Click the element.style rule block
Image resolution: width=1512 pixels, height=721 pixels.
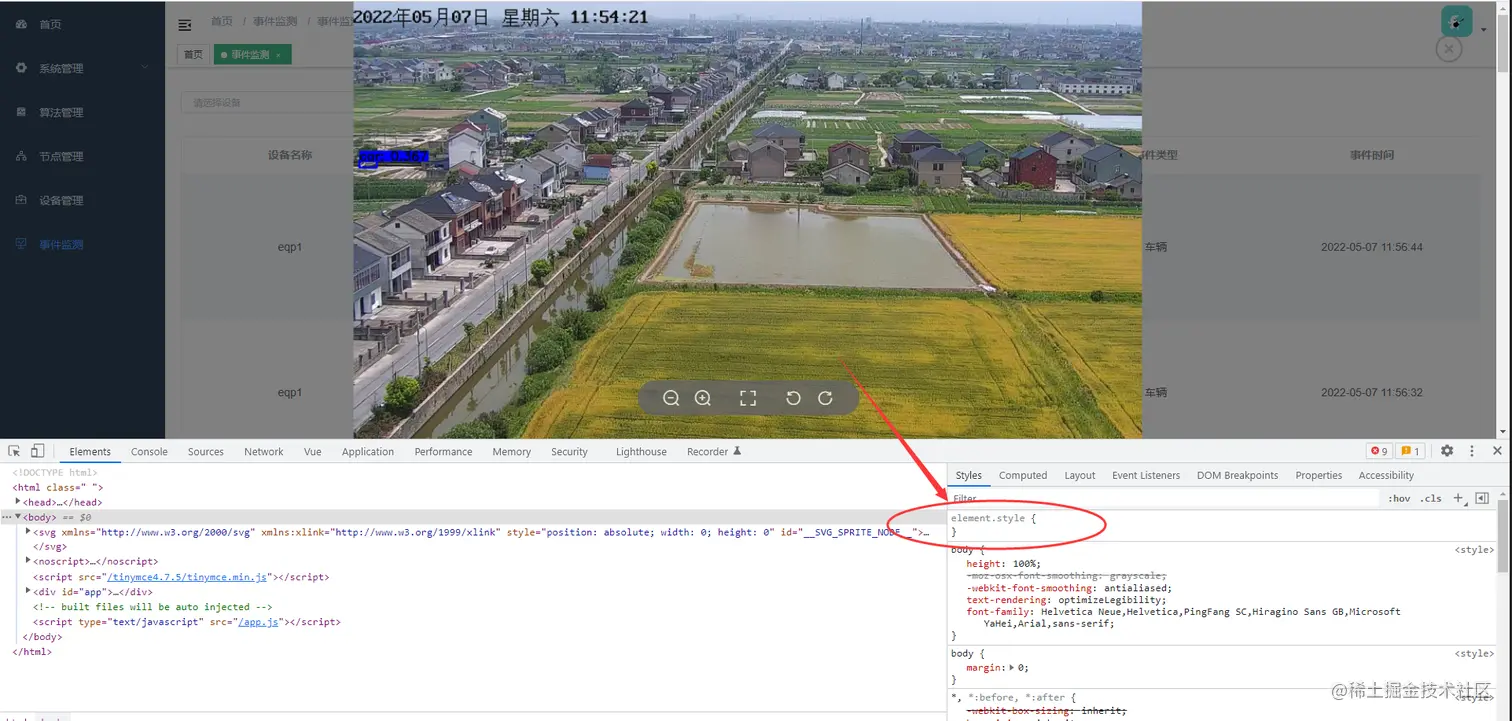click(x=1221, y=525)
